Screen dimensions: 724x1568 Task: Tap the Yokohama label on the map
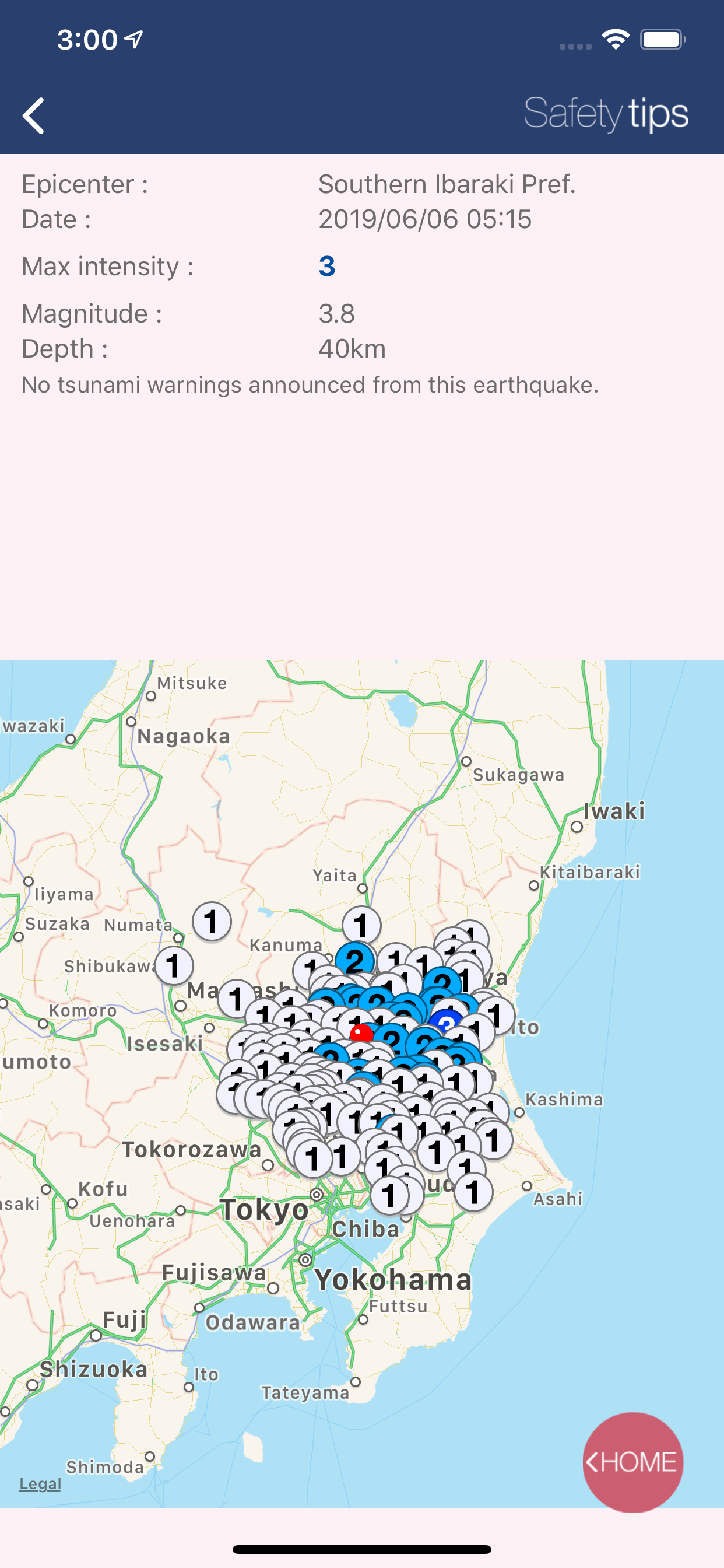pyautogui.click(x=393, y=1279)
